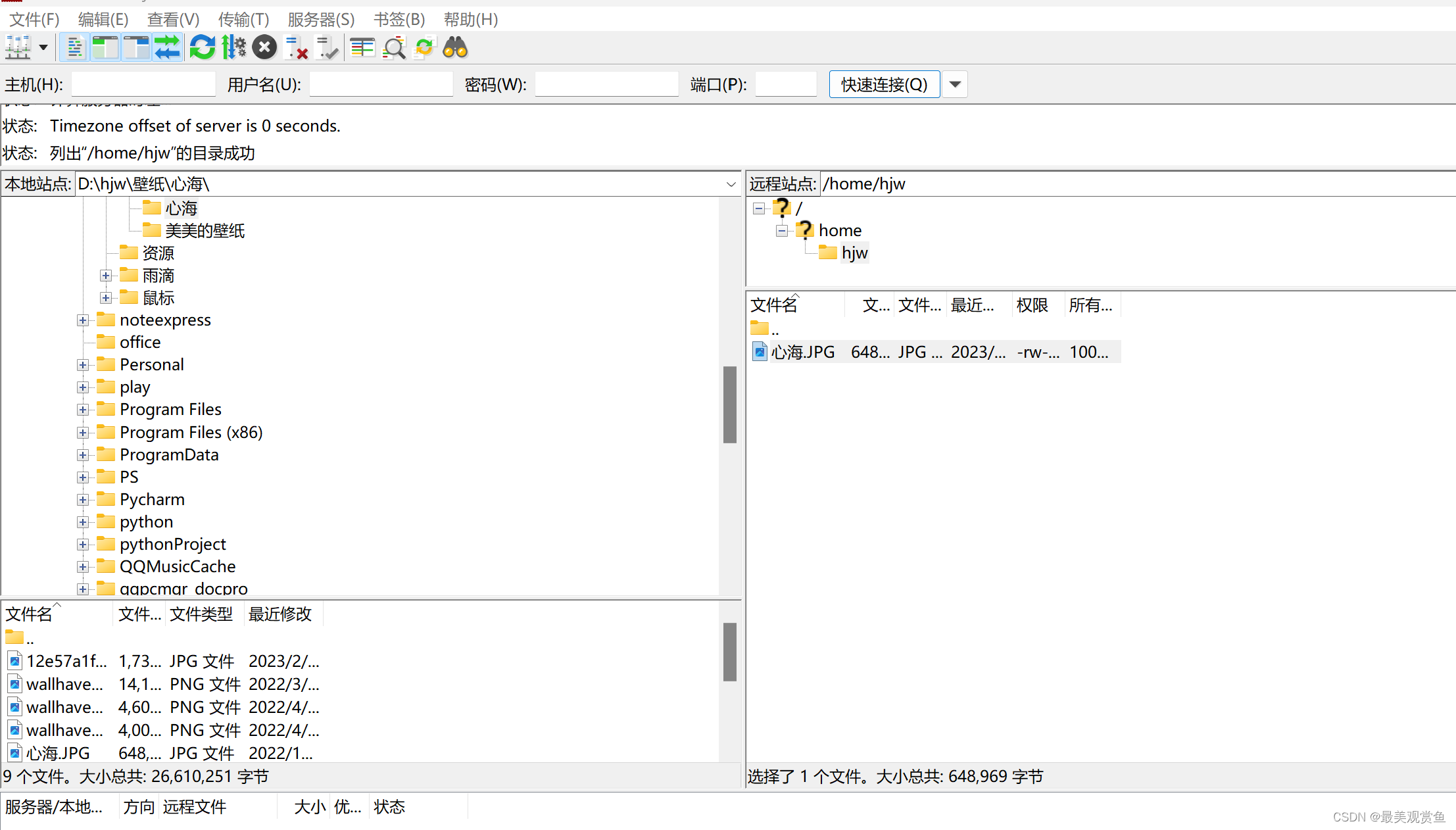The width and height of the screenshot is (1456, 830).
Task: Open the 服务器(S) menu
Action: click(321, 20)
